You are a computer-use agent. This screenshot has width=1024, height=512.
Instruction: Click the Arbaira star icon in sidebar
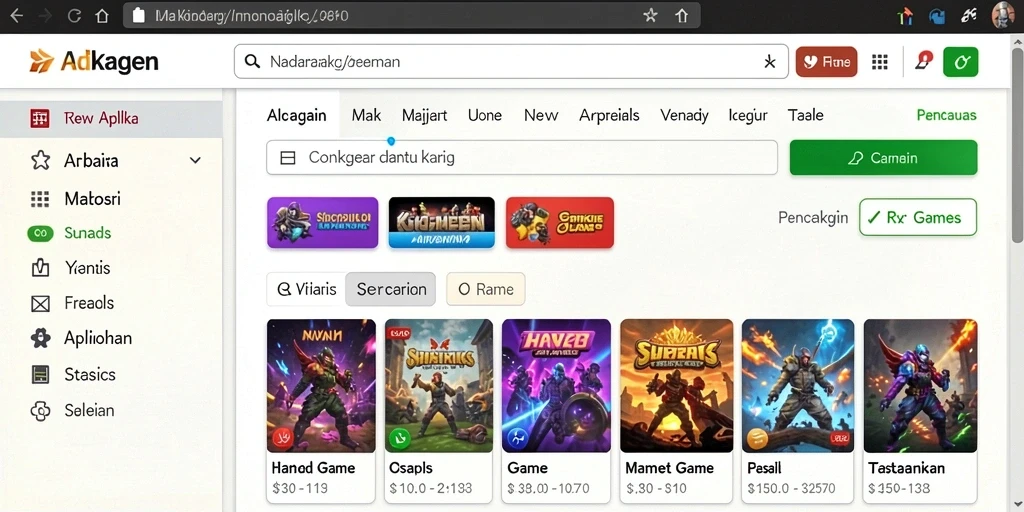click(x=40, y=160)
